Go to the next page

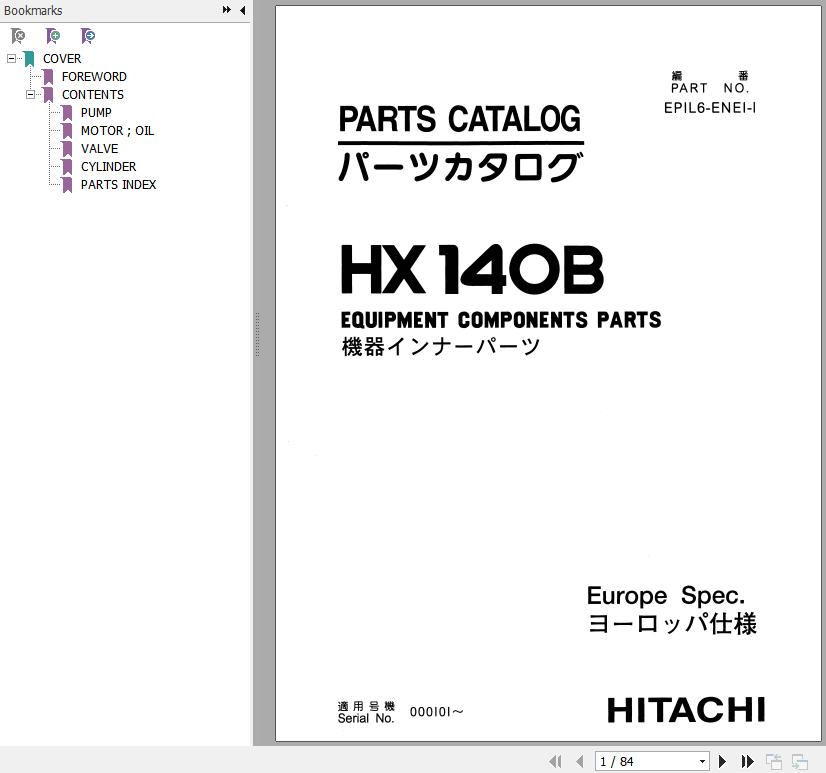point(723,761)
